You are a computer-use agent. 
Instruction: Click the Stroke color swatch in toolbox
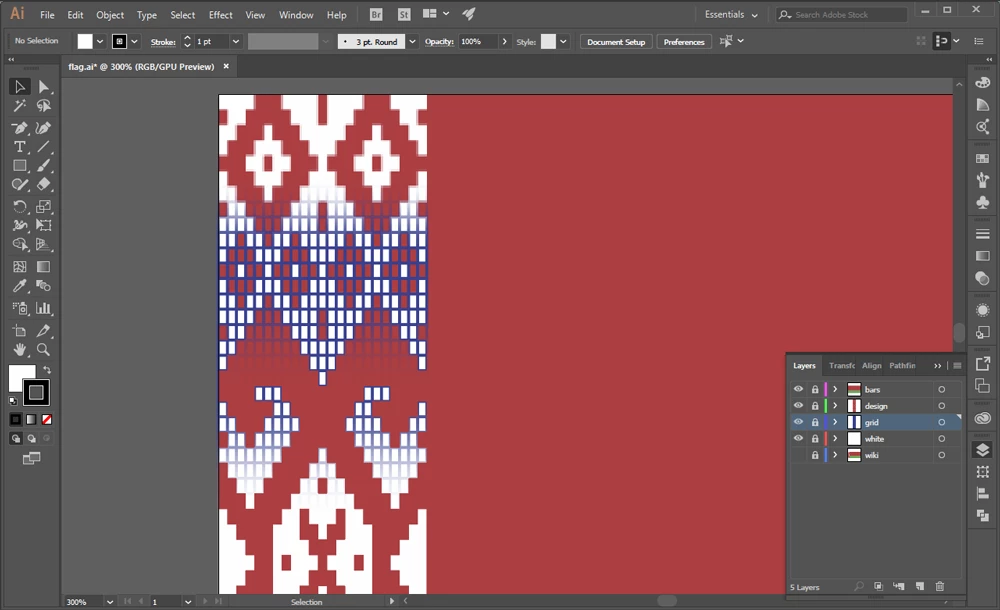pyautogui.click(x=36, y=392)
